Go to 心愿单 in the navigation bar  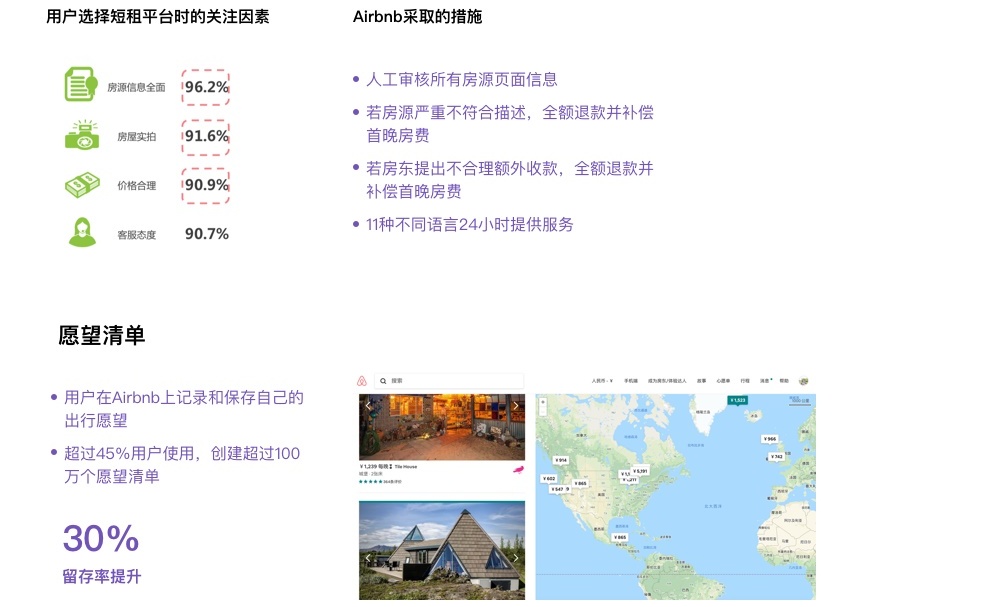click(723, 381)
